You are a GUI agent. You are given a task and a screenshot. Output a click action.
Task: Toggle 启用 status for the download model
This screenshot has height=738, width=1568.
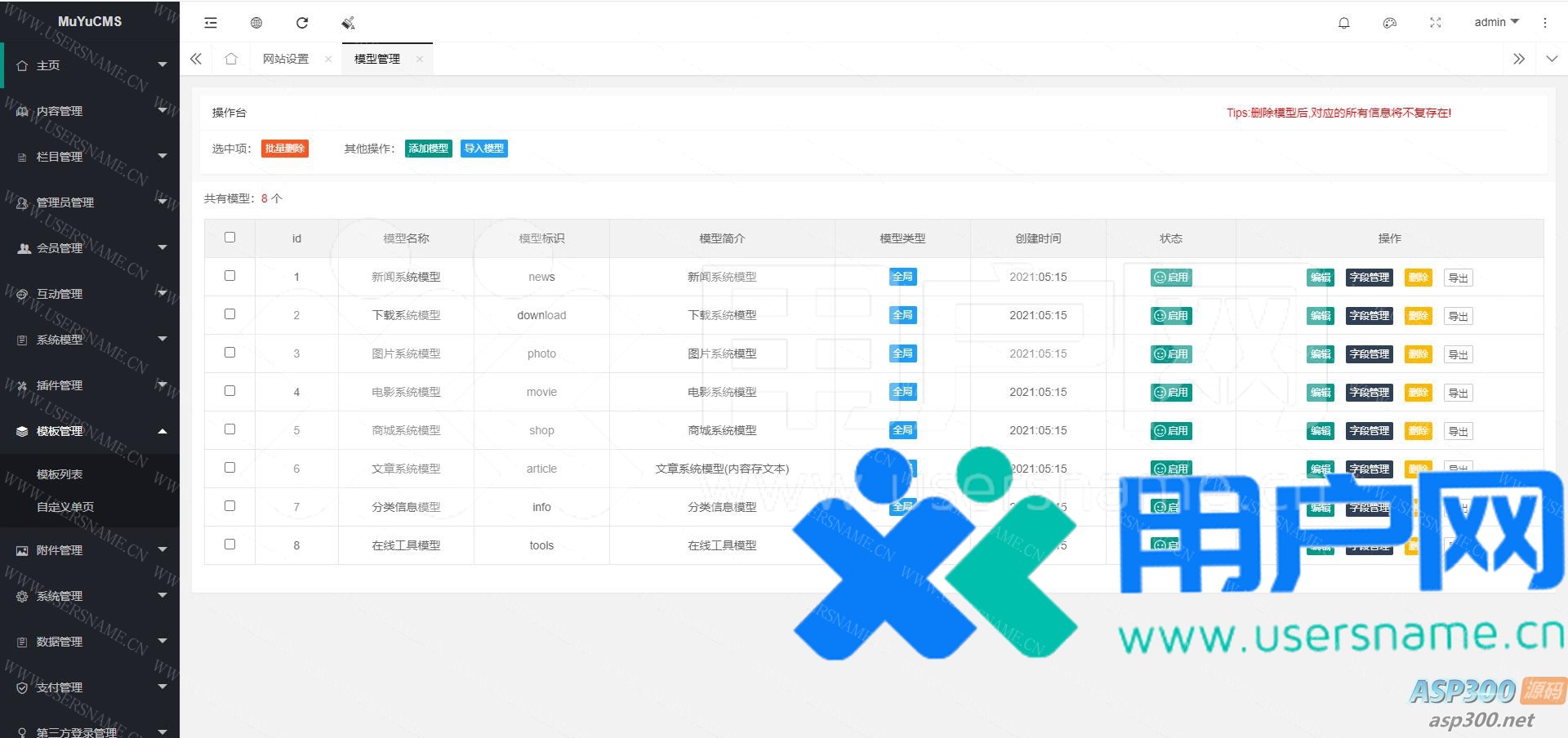(x=1170, y=316)
